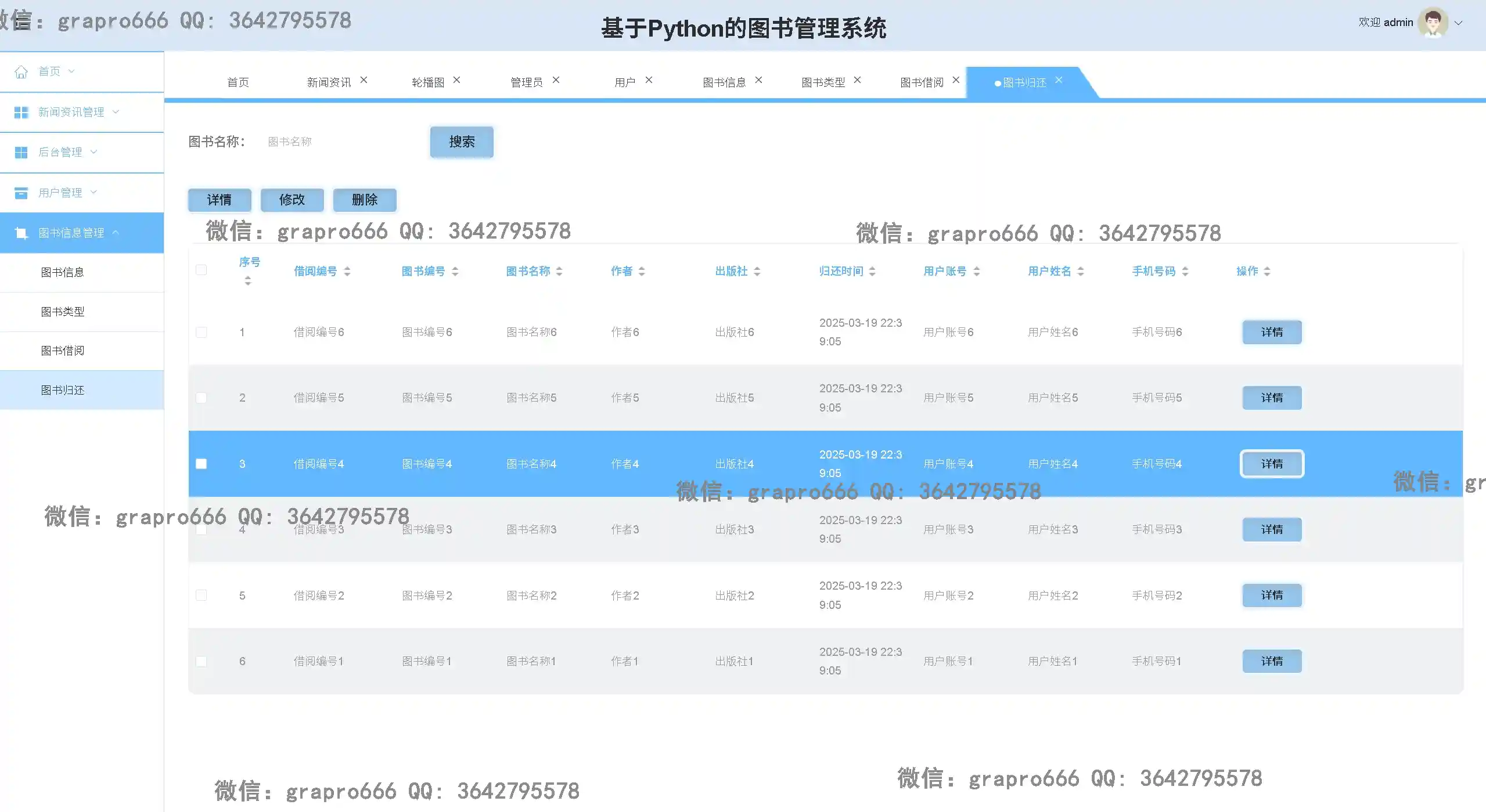Click the admin avatar picture
Screen dimensions: 1486x812
(1433, 23)
